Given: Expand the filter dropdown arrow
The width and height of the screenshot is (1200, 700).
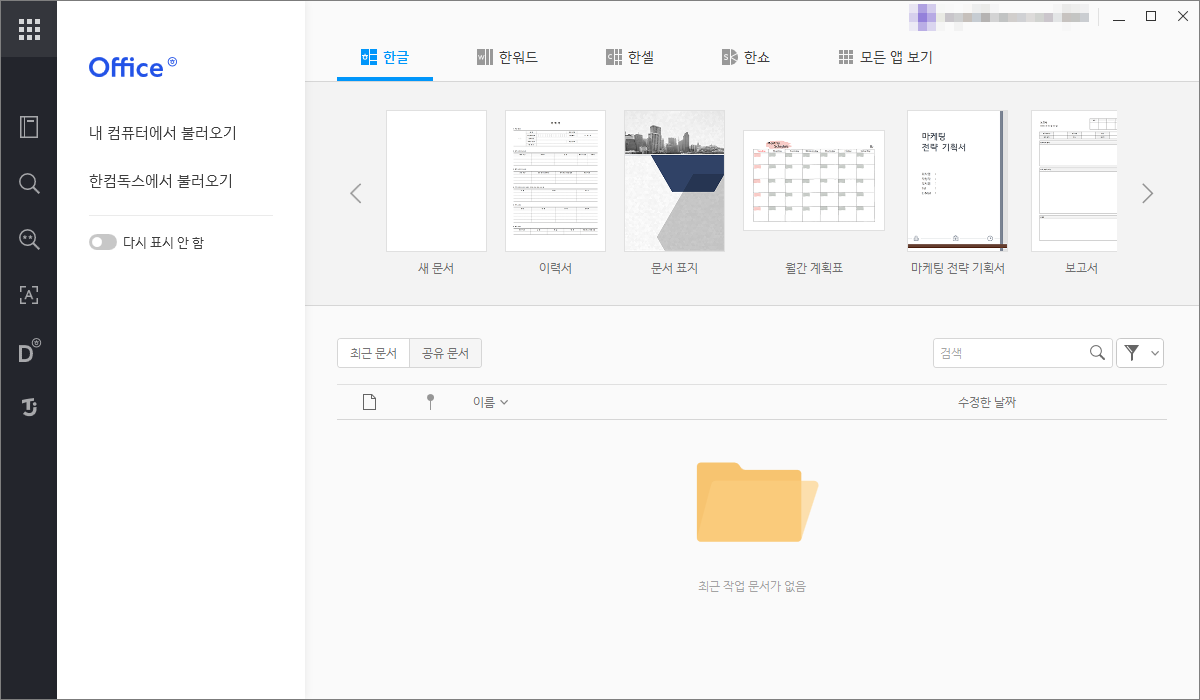Looking at the screenshot, I should pyautogui.click(x=1155, y=352).
